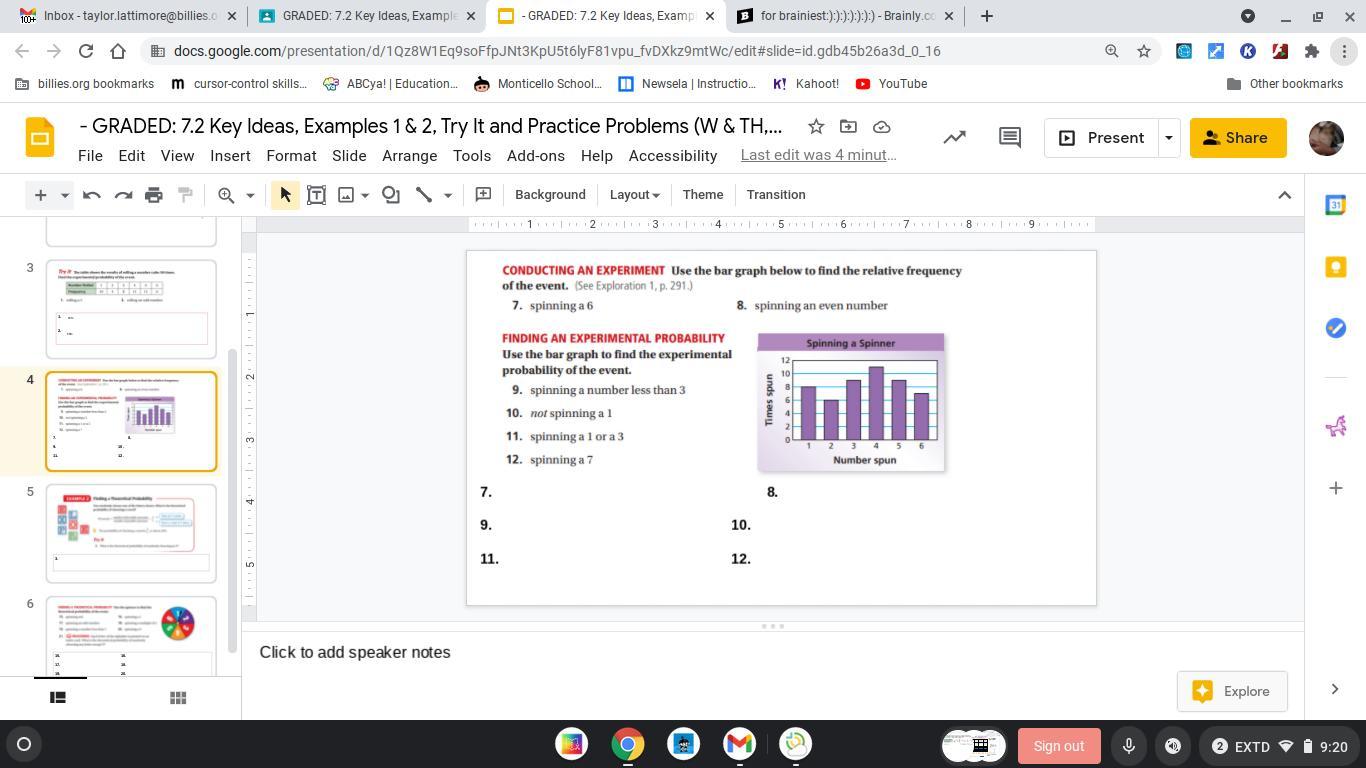Switch to grid view of slides
The image size is (1366, 768).
178,698
